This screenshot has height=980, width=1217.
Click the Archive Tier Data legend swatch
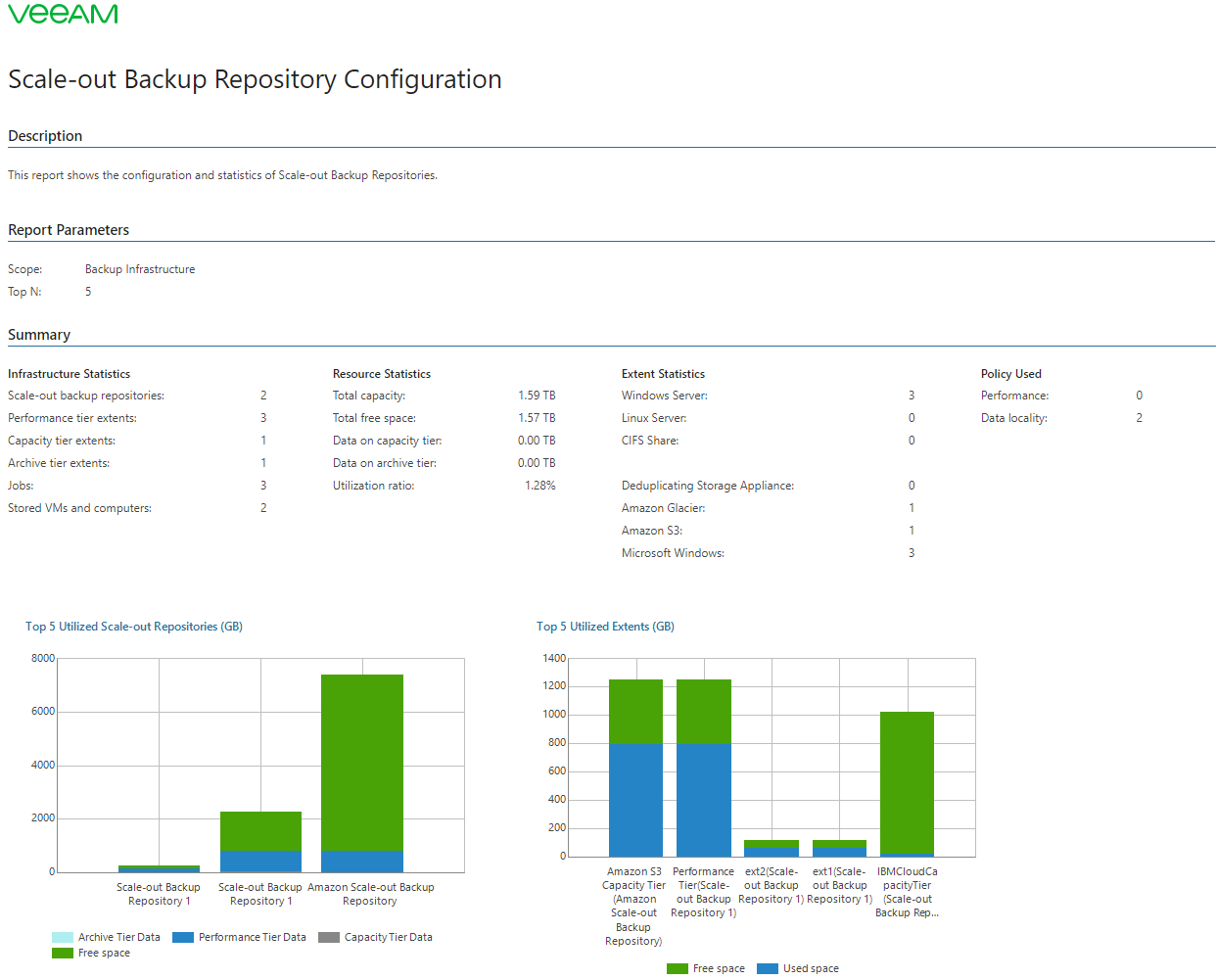[x=63, y=938]
